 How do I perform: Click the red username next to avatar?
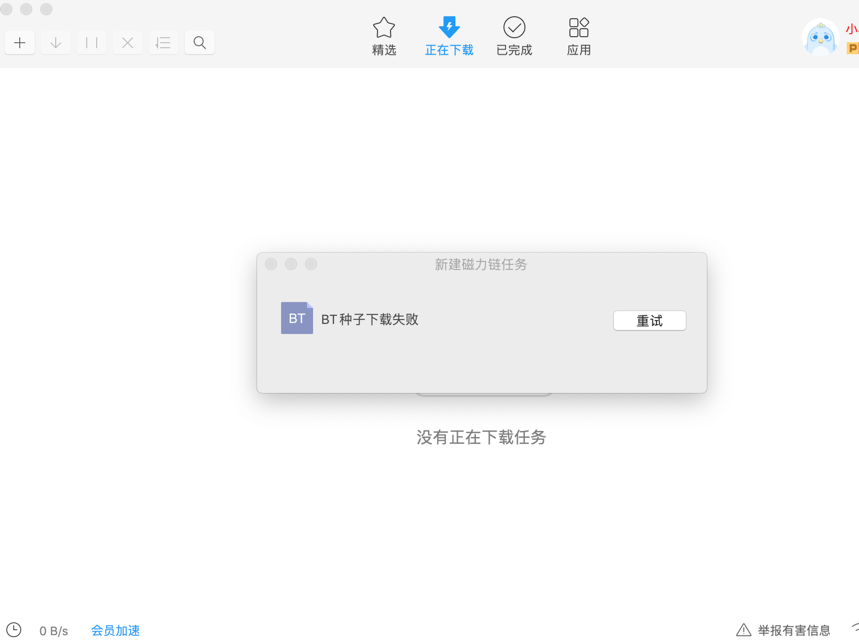coord(850,29)
